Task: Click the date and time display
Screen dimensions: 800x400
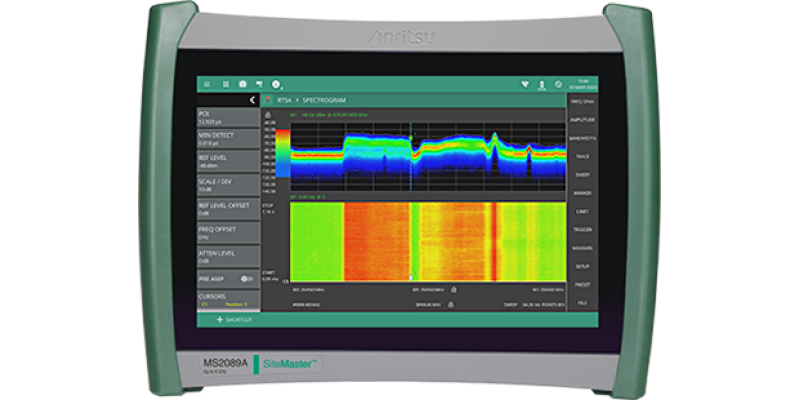Action: [x=583, y=84]
